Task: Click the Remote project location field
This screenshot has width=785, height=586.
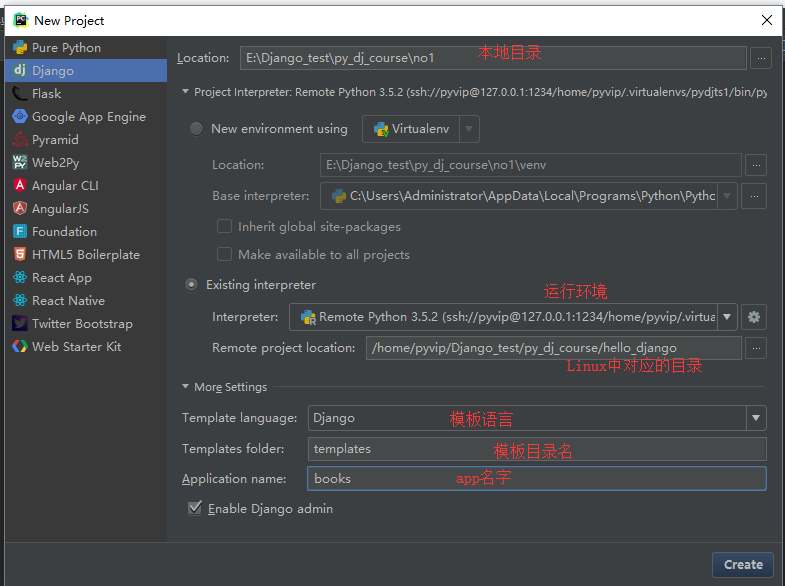Action: point(554,348)
